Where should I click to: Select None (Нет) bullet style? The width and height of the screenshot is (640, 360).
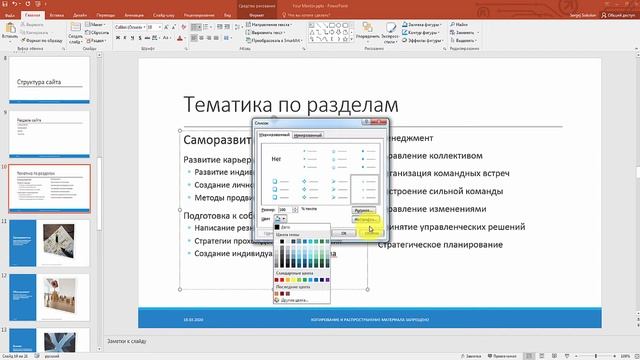coord(276,159)
